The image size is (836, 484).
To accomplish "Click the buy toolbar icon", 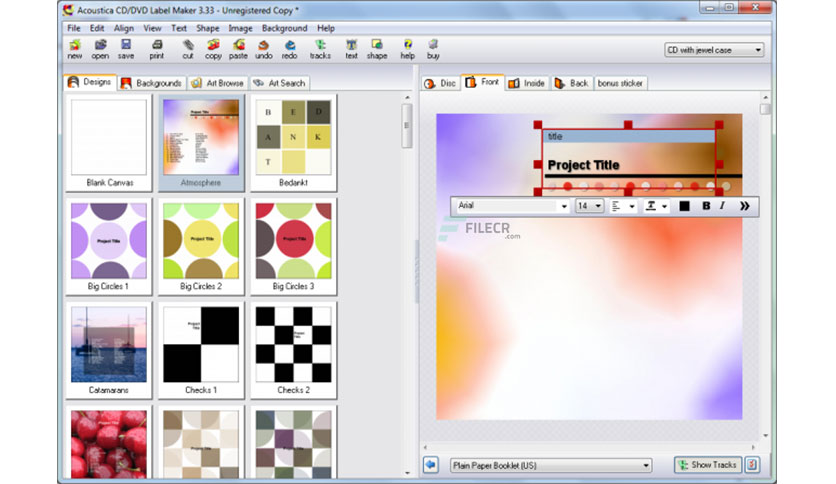I will [x=433, y=49].
